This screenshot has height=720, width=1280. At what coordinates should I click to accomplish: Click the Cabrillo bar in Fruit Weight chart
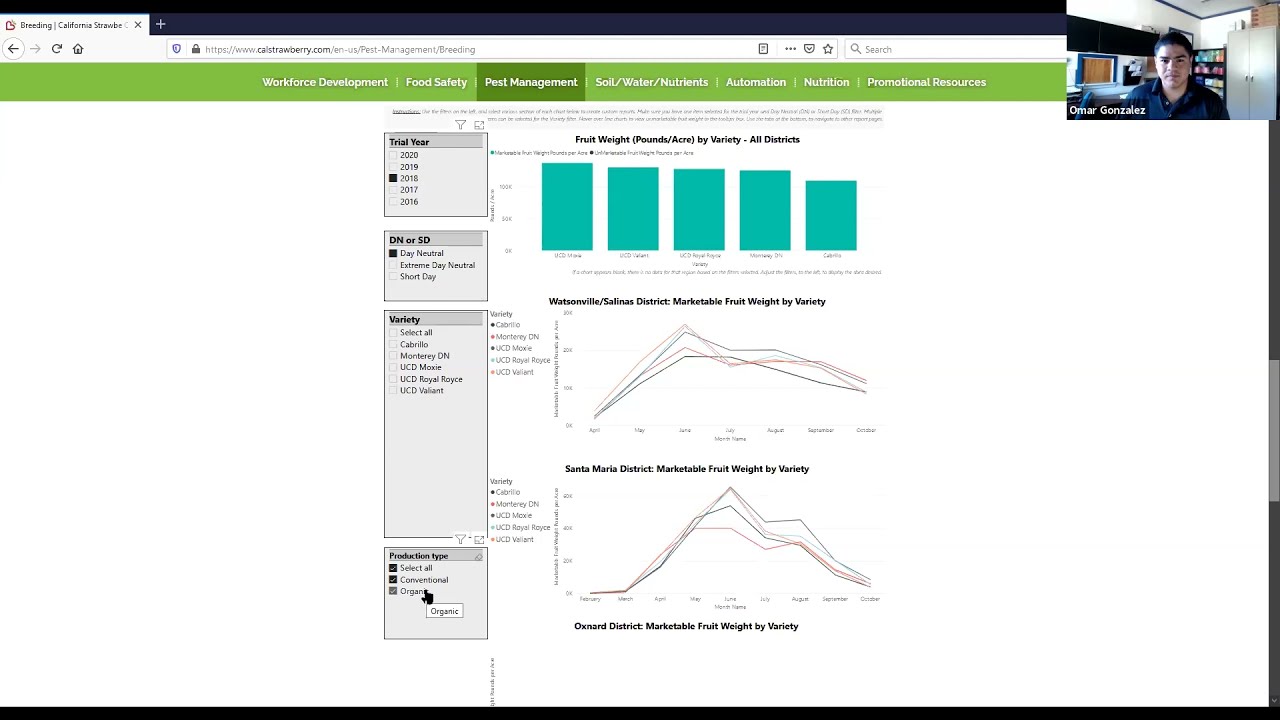[x=831, y=215]
